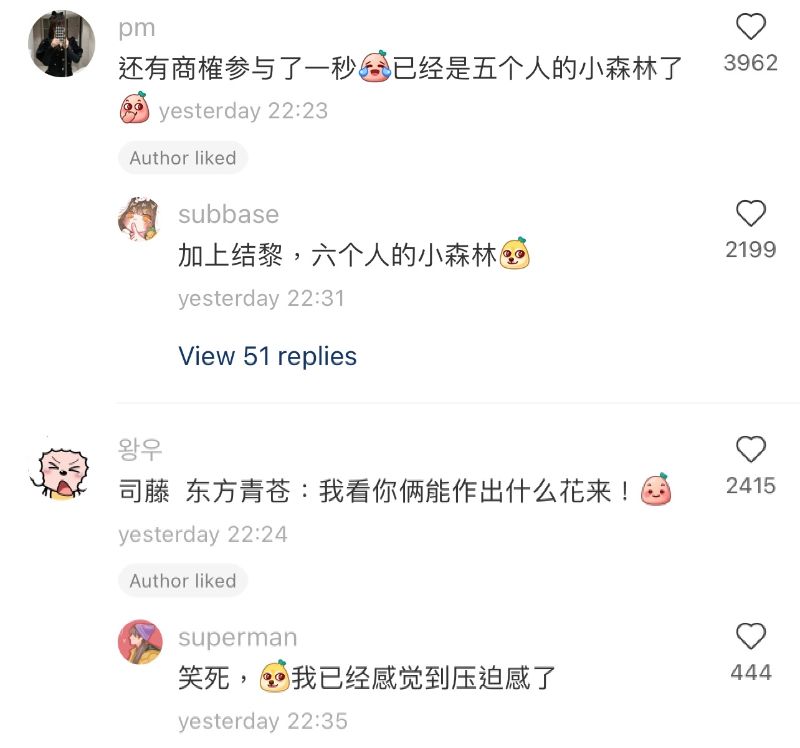800x748 pixels.
Task: Select pm's comment text about 小森林
Action: tap(400, 68)
